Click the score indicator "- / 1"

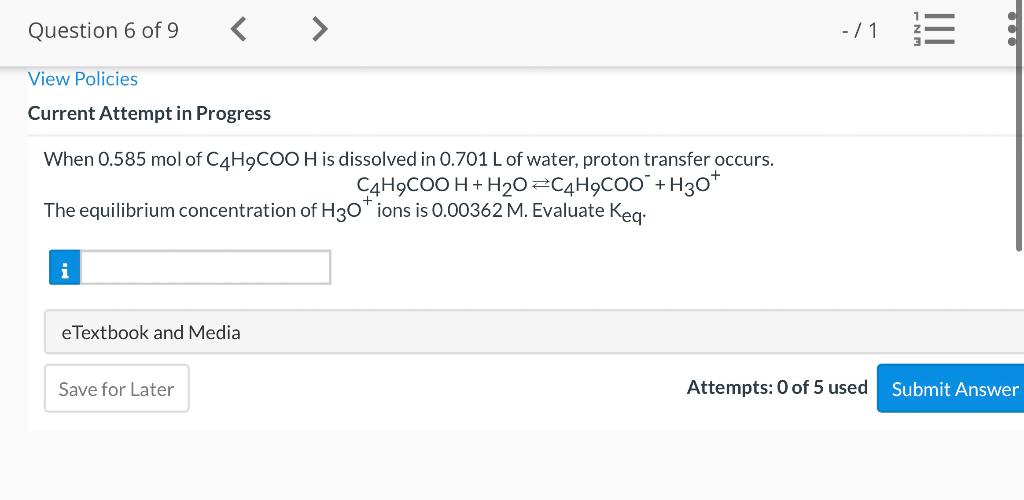click(x=859, y=31)
